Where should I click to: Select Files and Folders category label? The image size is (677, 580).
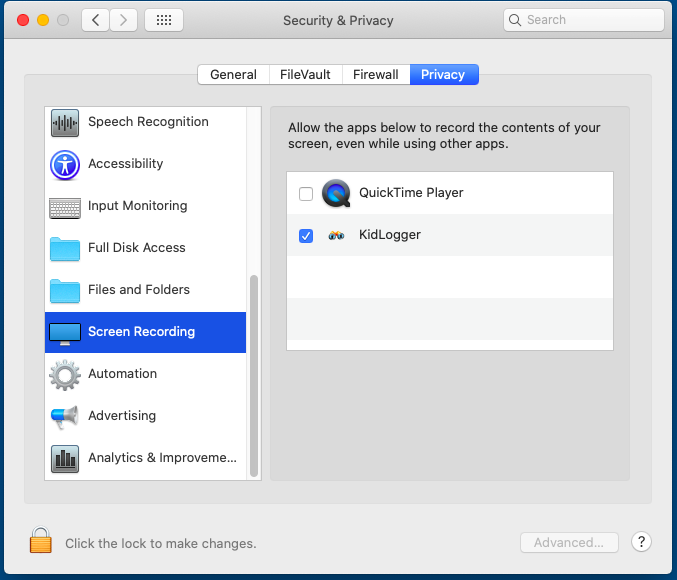(x=139, y=289)
